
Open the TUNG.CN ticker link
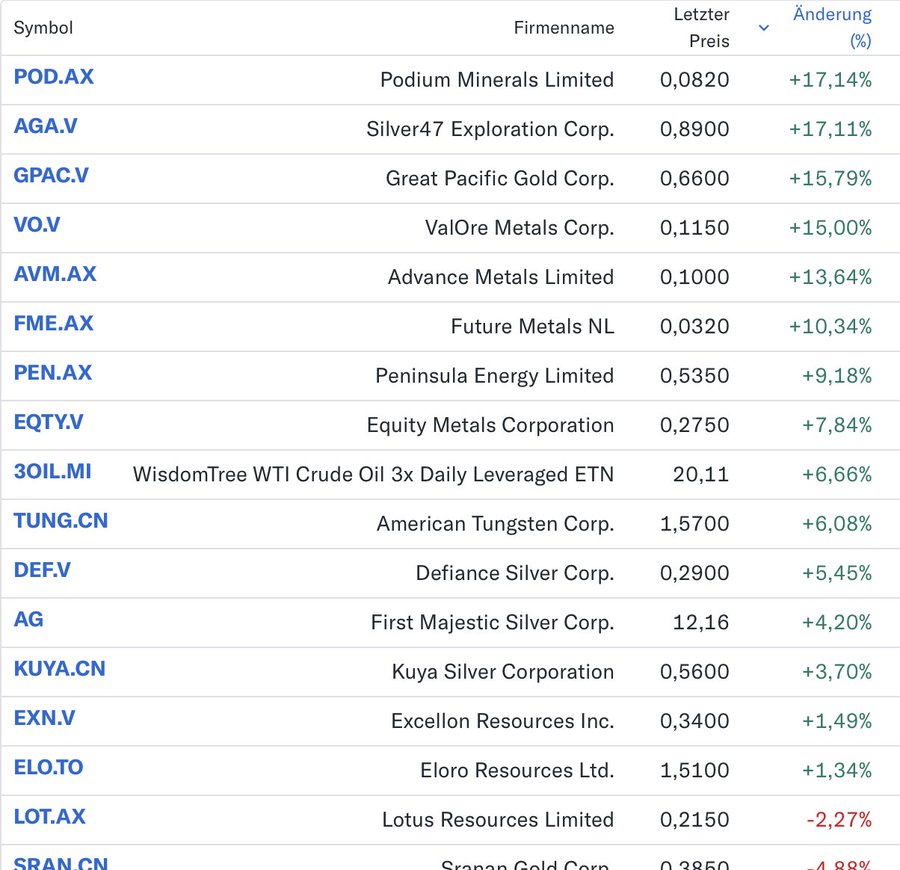pos(61,521)
